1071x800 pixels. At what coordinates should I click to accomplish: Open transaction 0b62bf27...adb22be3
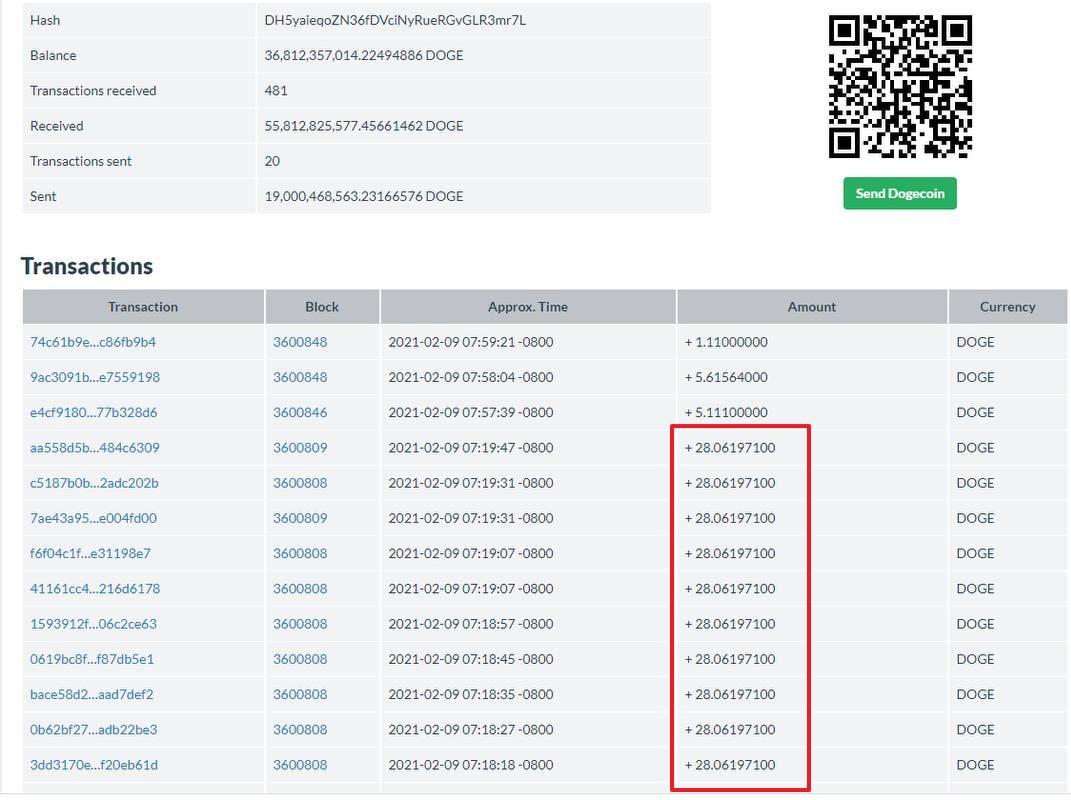(x=94, y=730)
